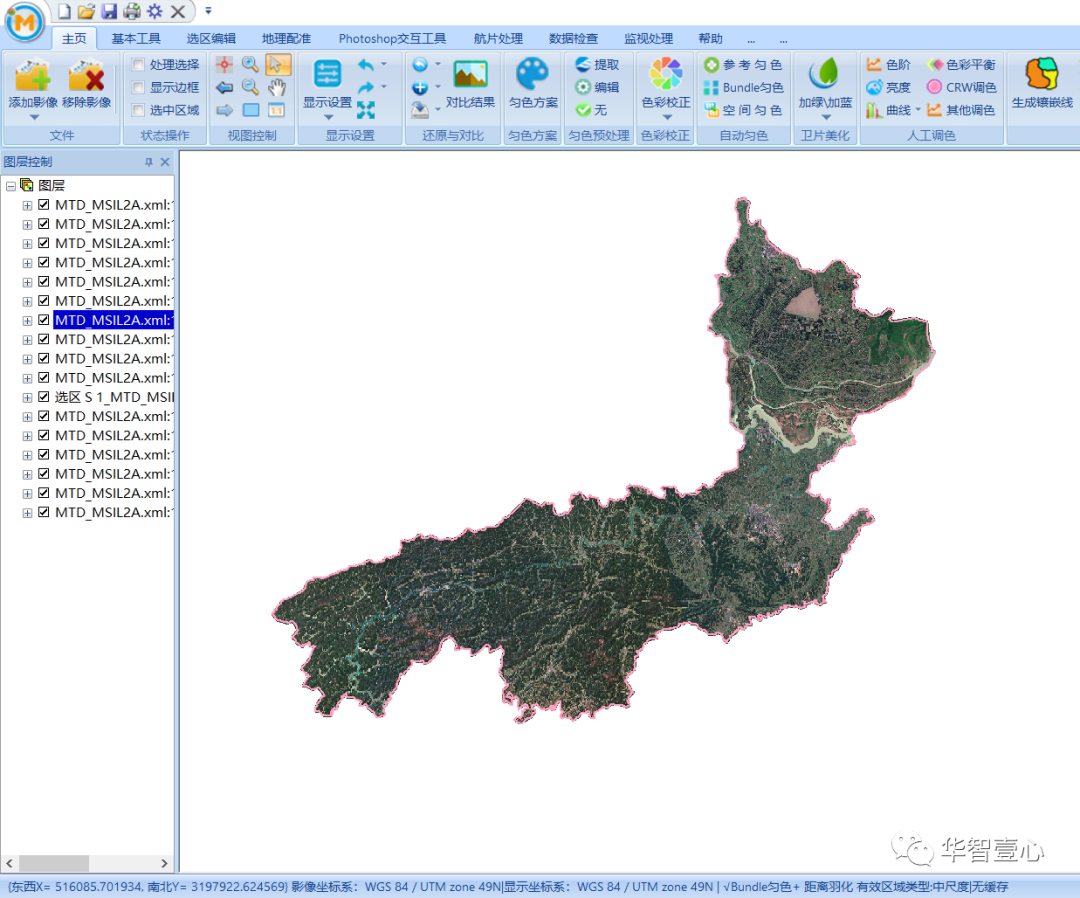Save using the floppy disk icon

point(109,11)
